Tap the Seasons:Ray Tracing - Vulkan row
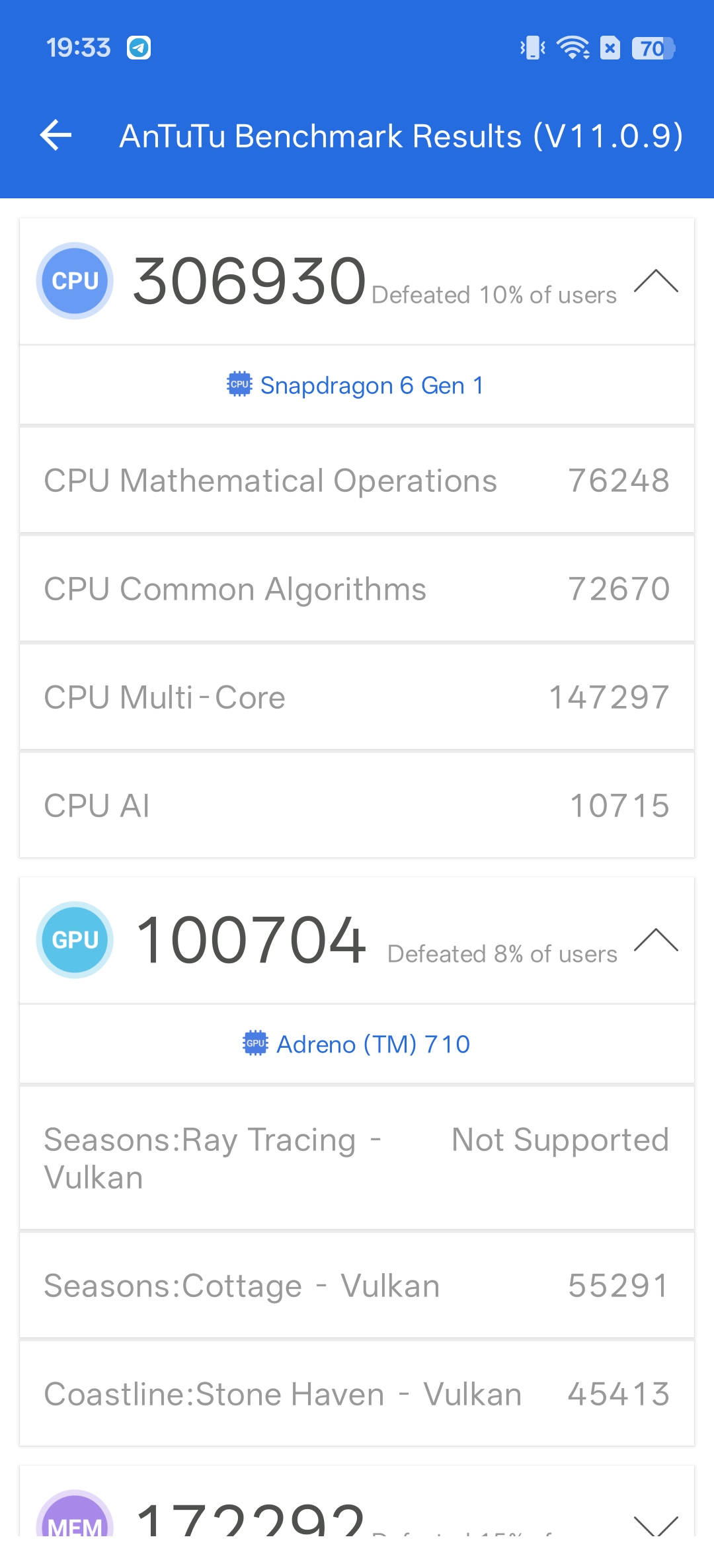Screen dimensions: 714x1568 tap(357, 1158)
